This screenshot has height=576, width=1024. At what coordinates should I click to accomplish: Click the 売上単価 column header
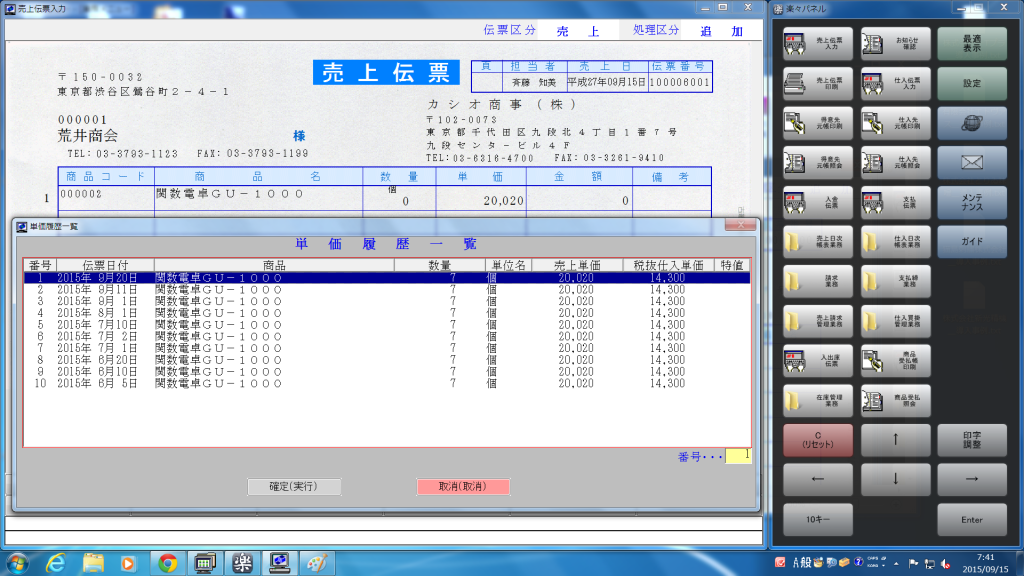pos(577,265)
